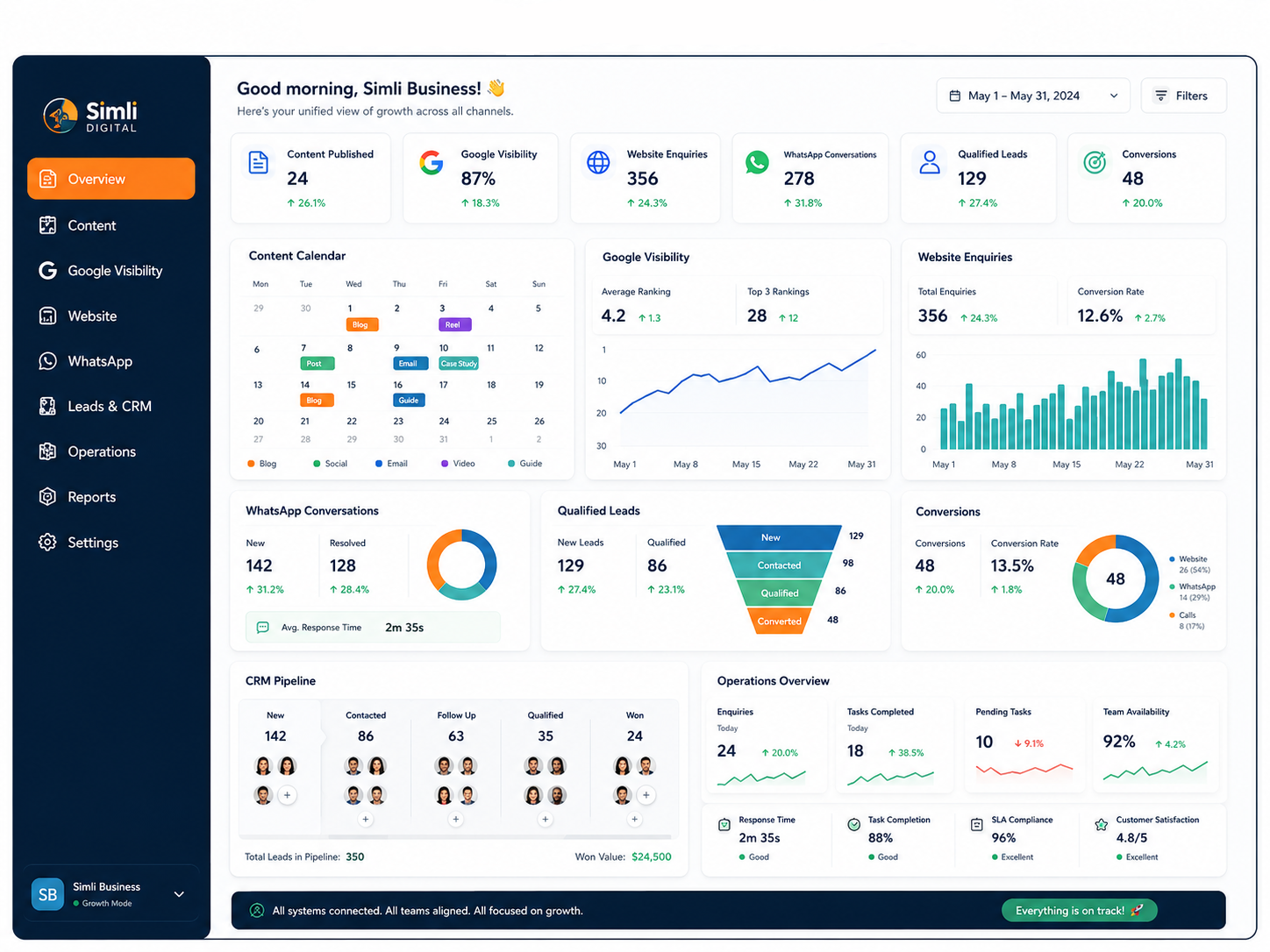Click the Conversion Rate 12.6% value
The width and height of the screenshot is (1270, 952).
[1100, 316]
